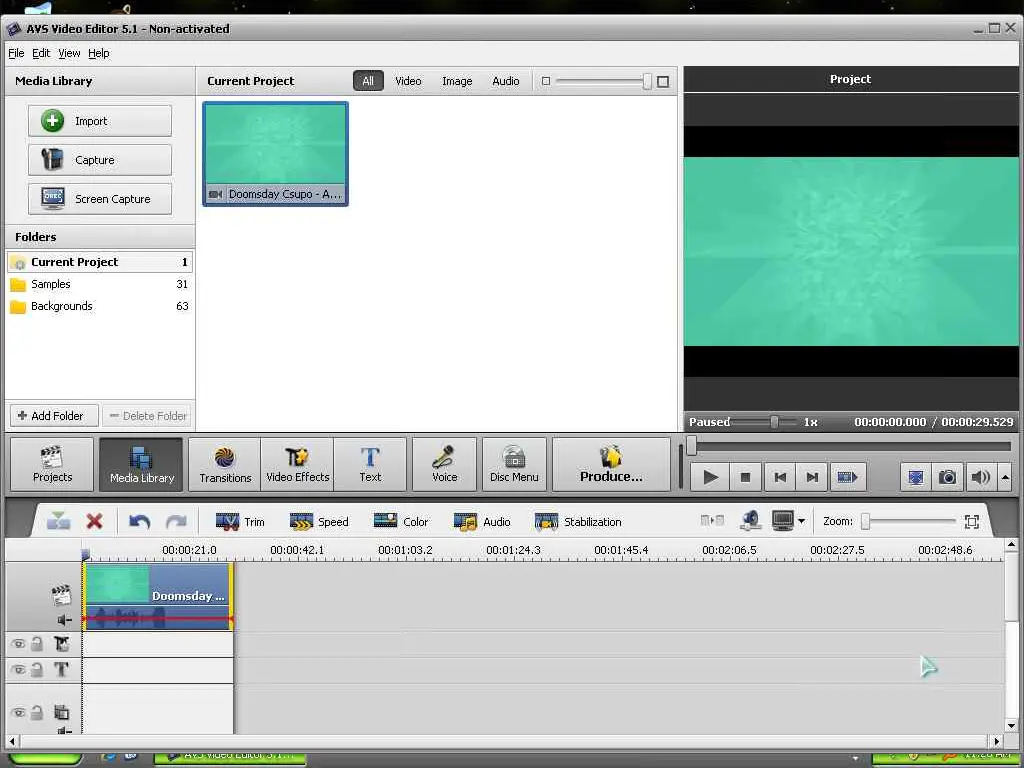The height and width of the screenshot is (768, 1024).
Task: Click the zoom-to-fit timeline icon
Action: tap(972, 521)
